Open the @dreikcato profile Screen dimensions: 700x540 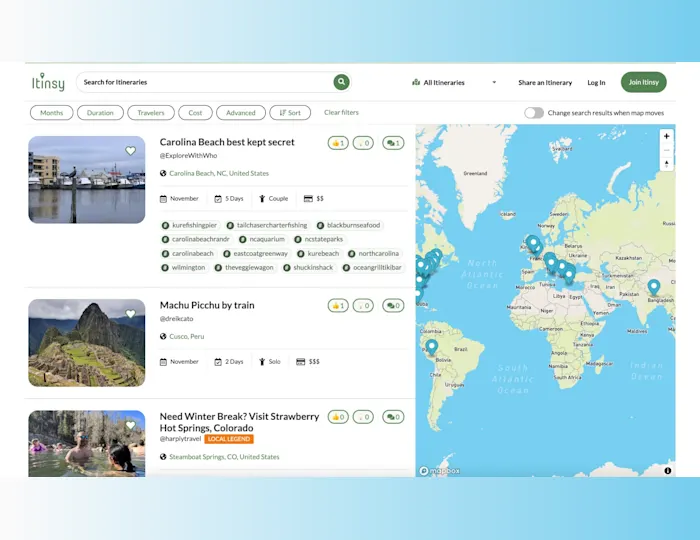point(176,319)
